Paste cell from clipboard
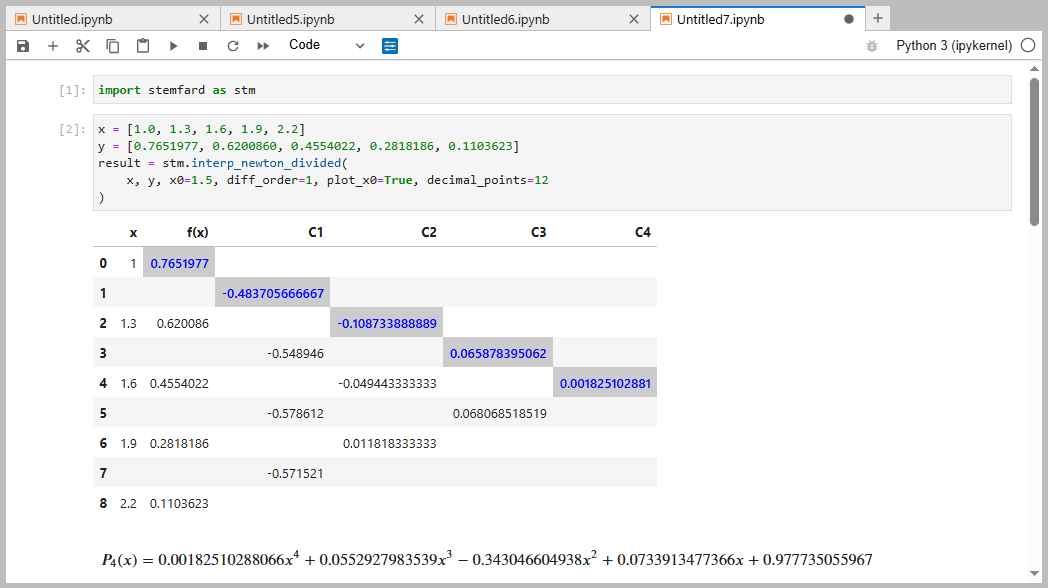The height and width of the screenshot is (588, 1048). point(143,46)
